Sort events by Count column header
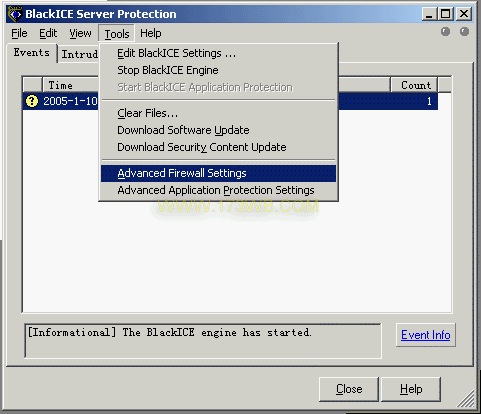The width and height of the screenshot is (481, 414). [x=414, y=85]
